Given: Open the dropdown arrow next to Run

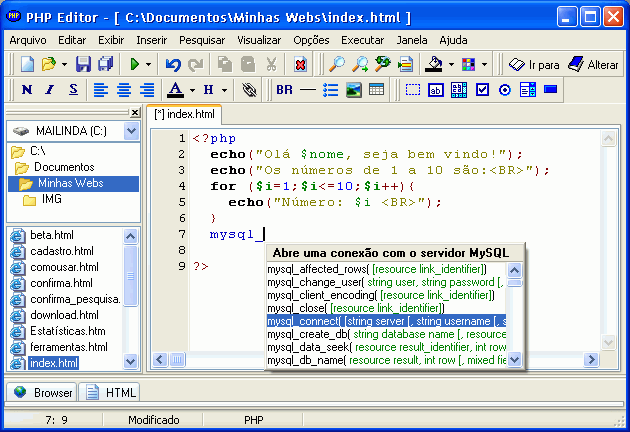Looking at the screenshot, I should click(148, 64).
